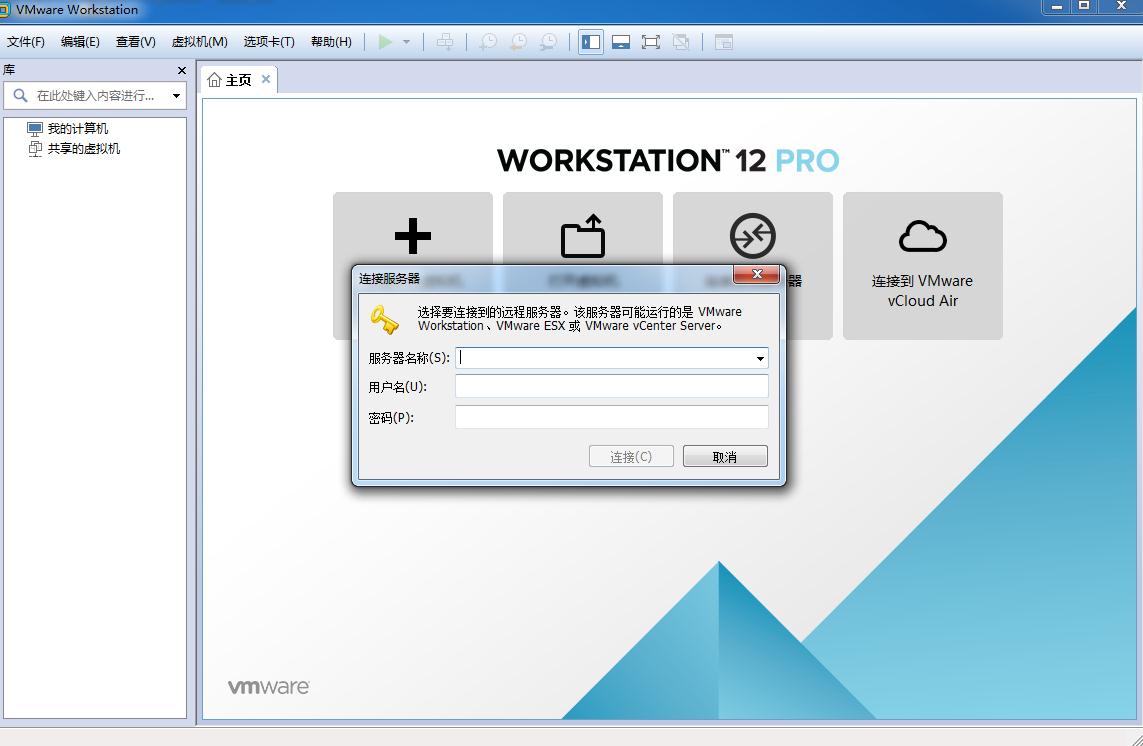Select 我的计算机 in the library tree

pyautogui.click(x=78, y=129)
